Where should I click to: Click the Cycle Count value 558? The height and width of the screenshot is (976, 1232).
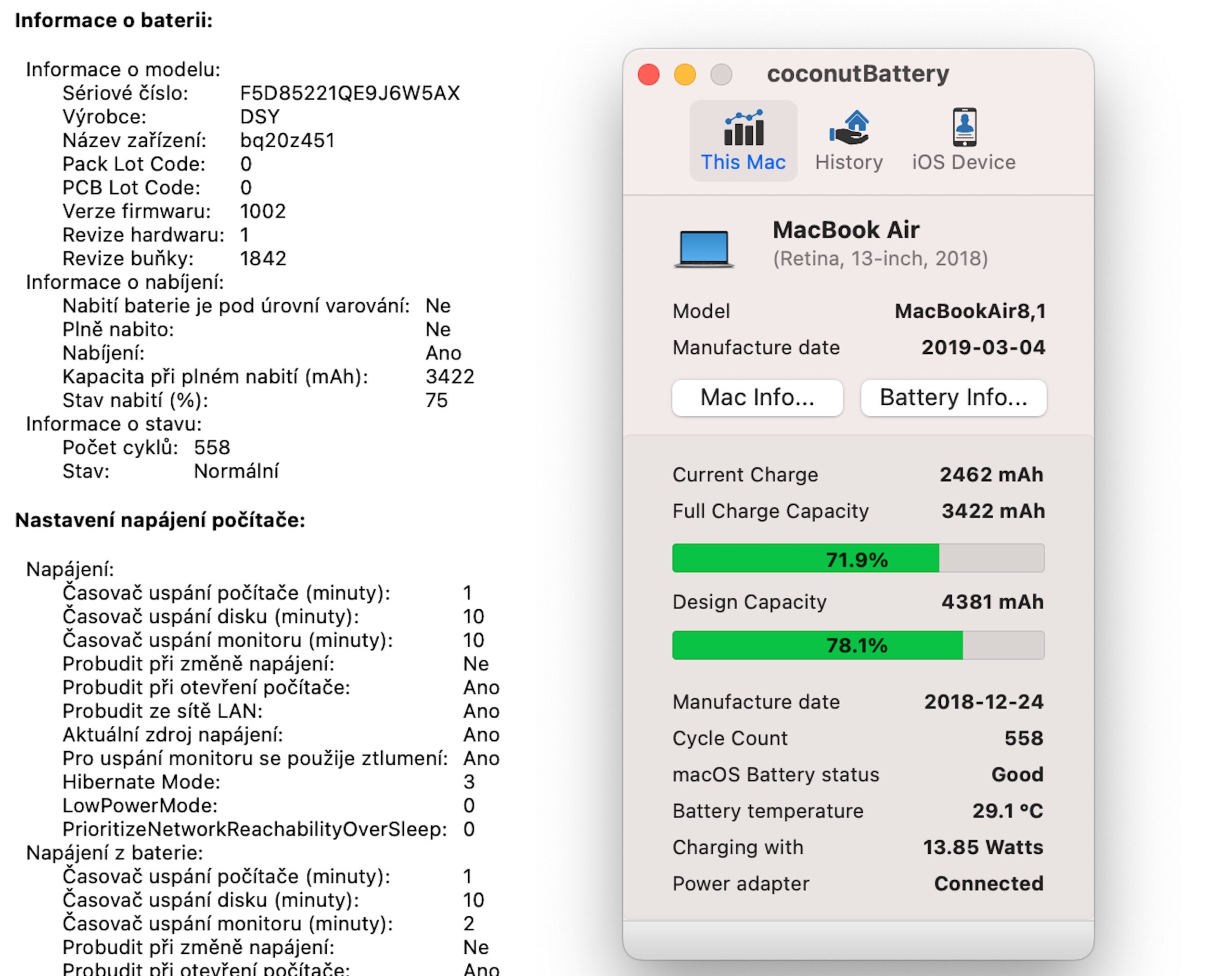click(x=1024, y=738)
